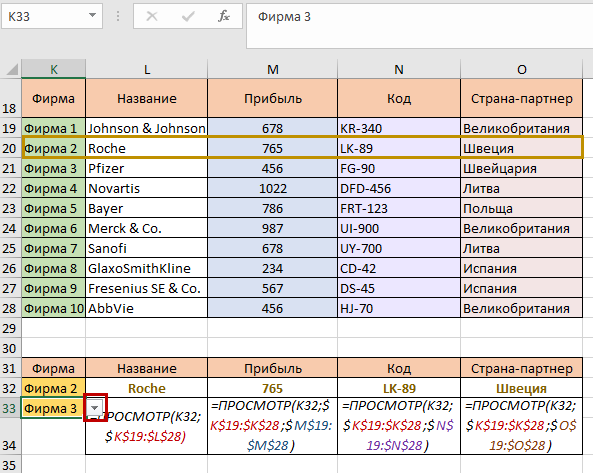Select column L header
The image size is (593, 473).
[x=147, y=69]
